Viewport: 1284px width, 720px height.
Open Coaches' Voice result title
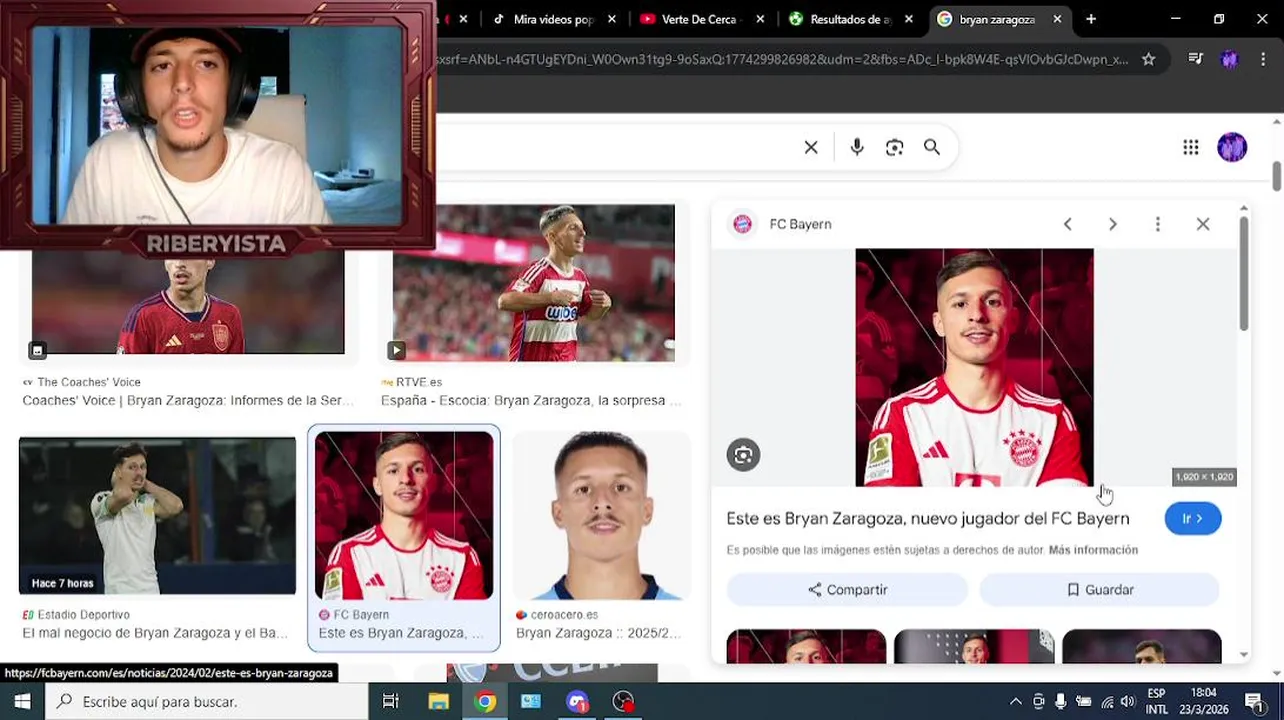[x=188, y=401]
